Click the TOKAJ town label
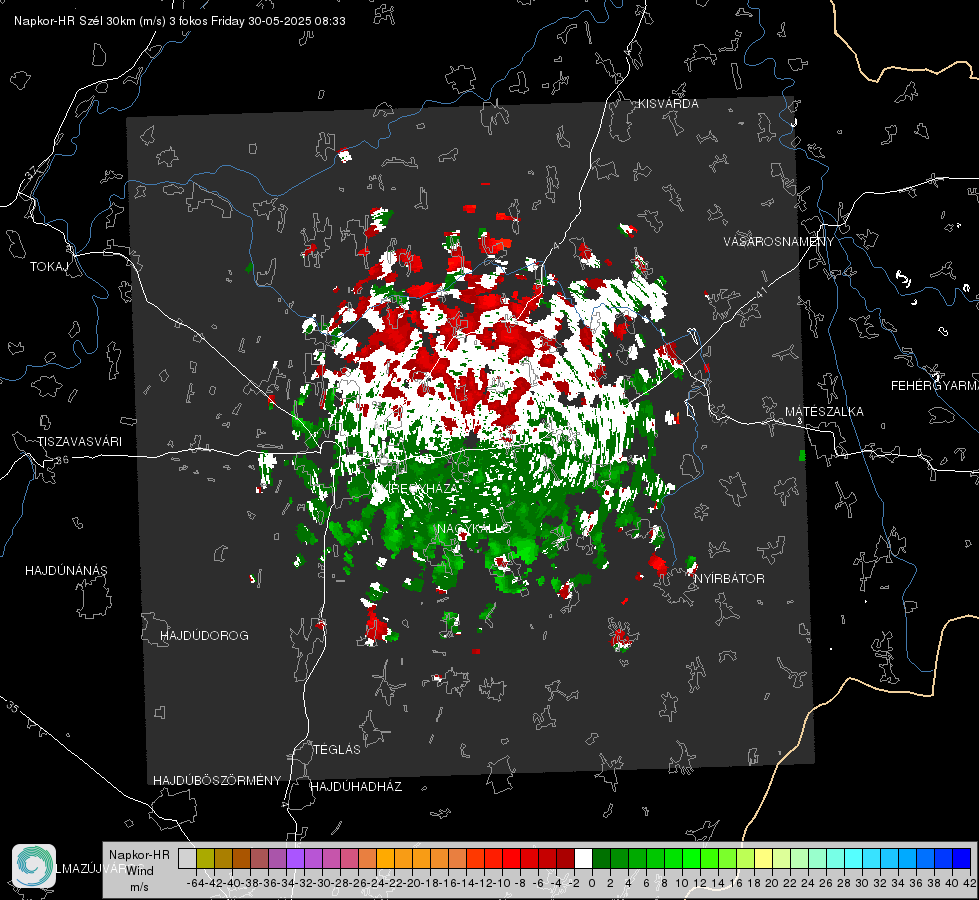Image resolution: width=979 pixels, height=900 pixels. (49, 267)
